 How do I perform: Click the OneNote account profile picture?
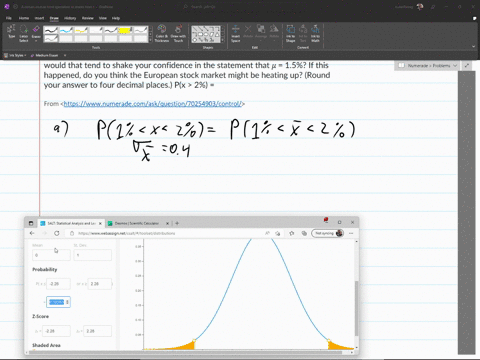pyautogui.click(x=420, y=7)
